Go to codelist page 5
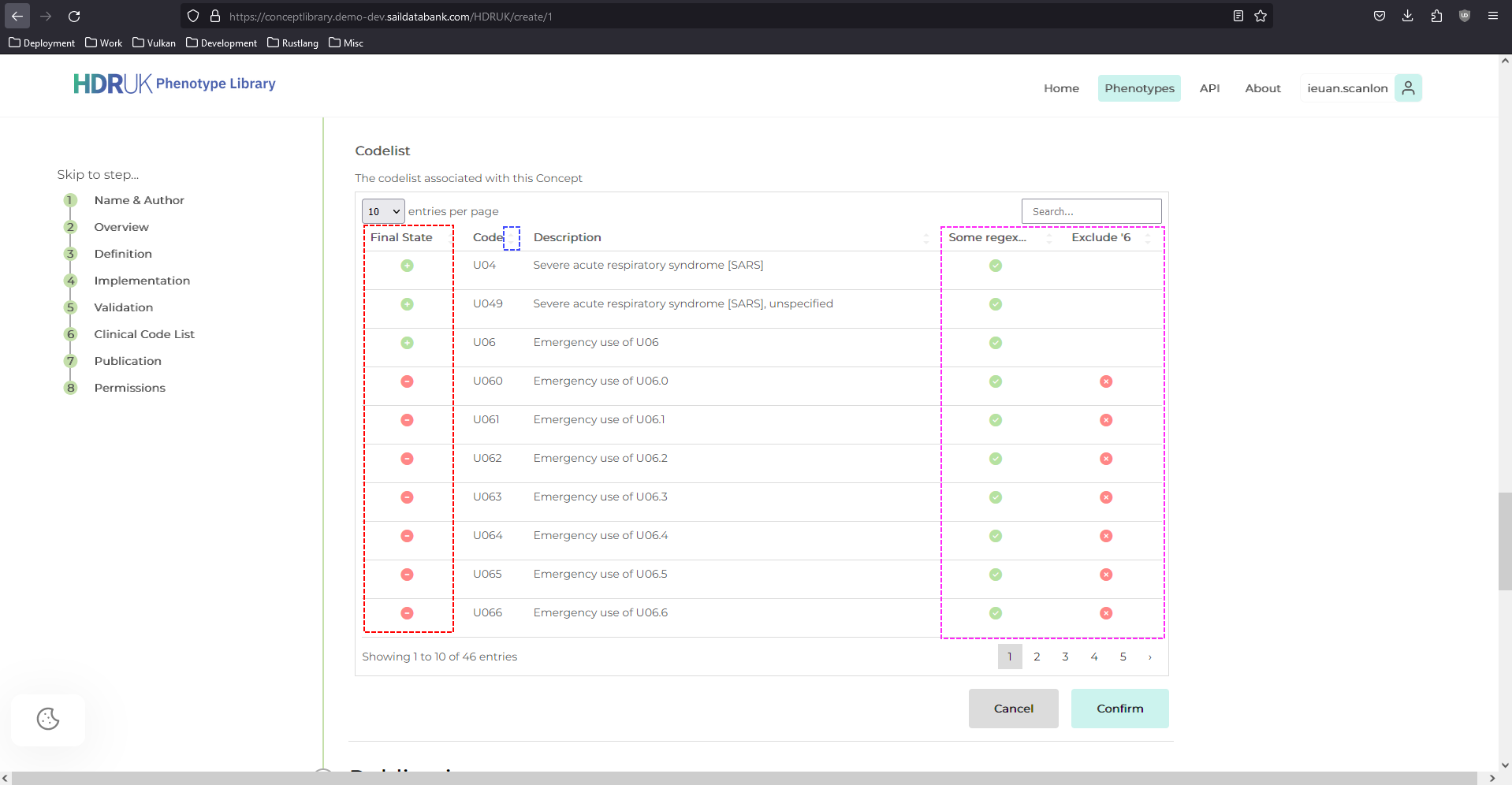 tap(1123, 657)
